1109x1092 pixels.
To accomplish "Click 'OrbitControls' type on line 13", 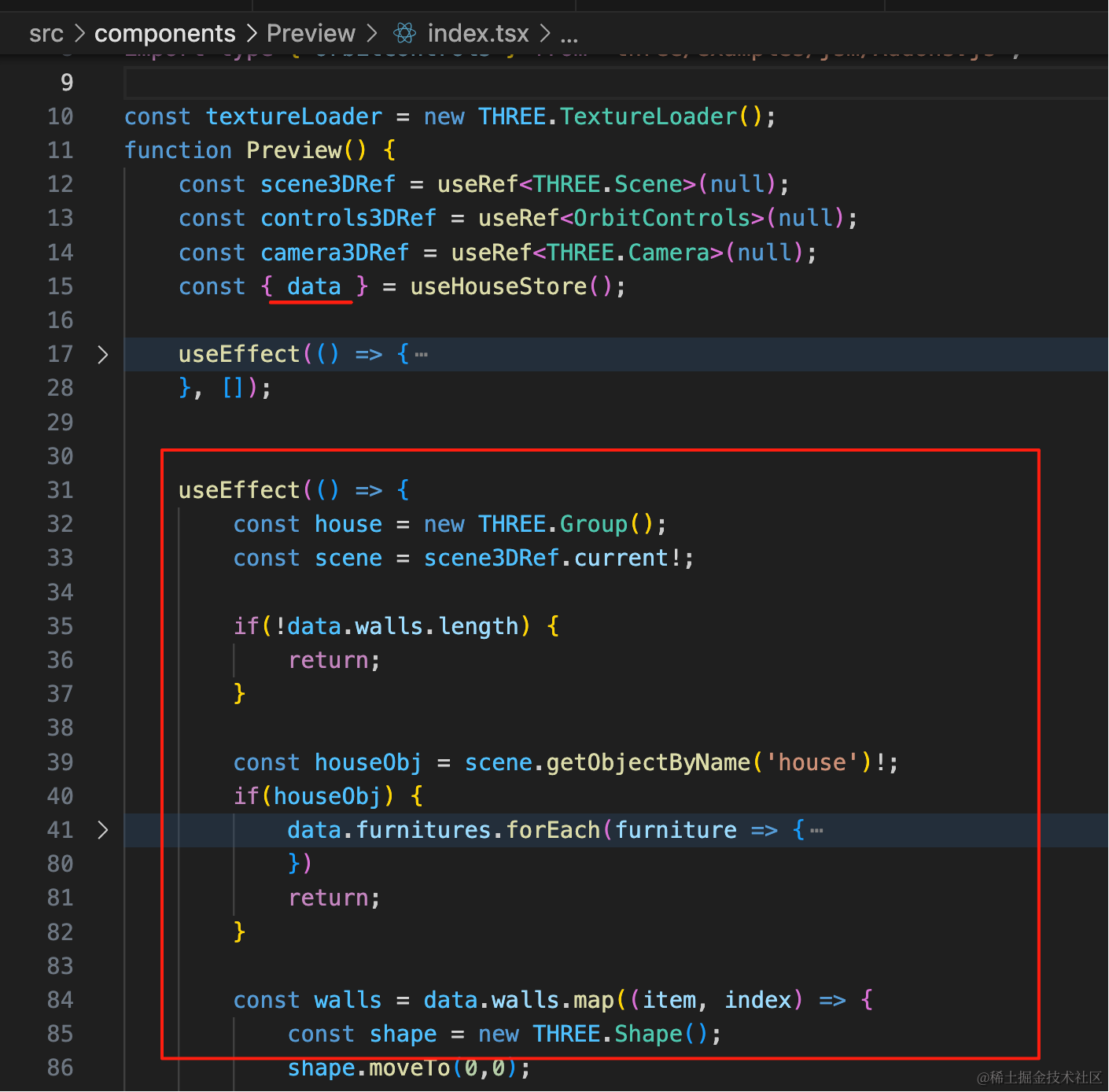I will [661, 218].
